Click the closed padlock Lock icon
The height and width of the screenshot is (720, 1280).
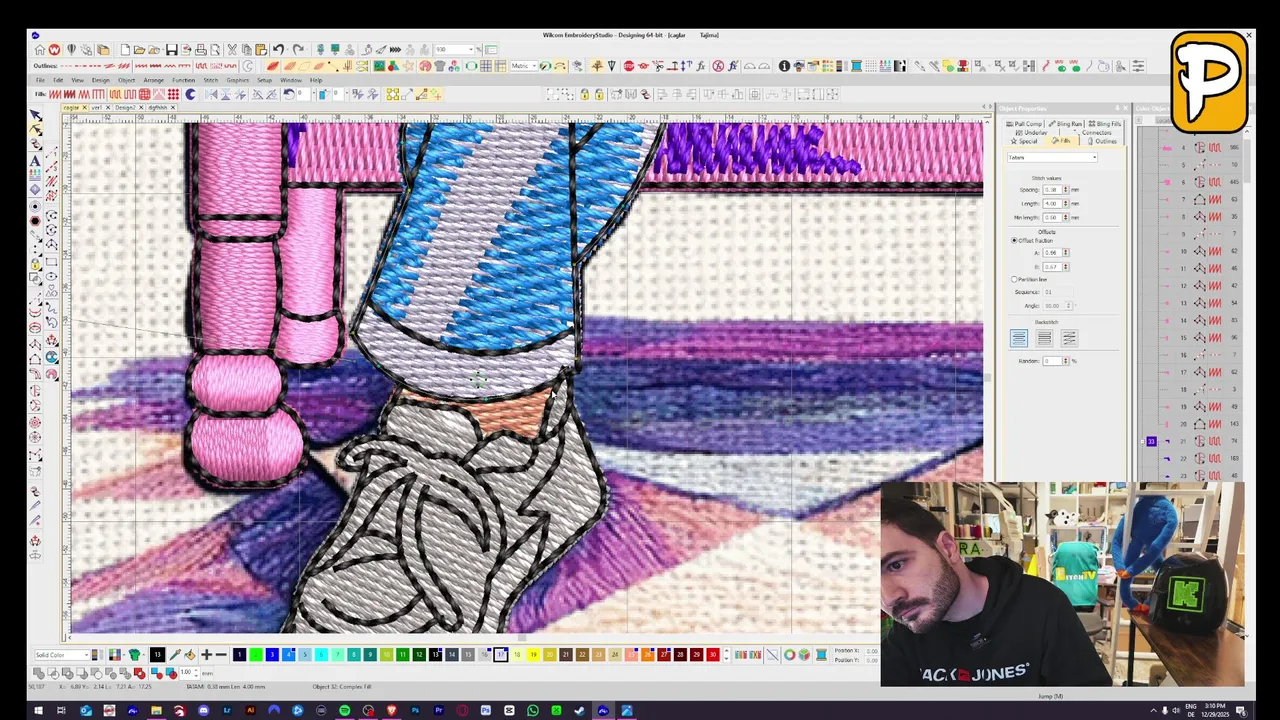[585, 94]
